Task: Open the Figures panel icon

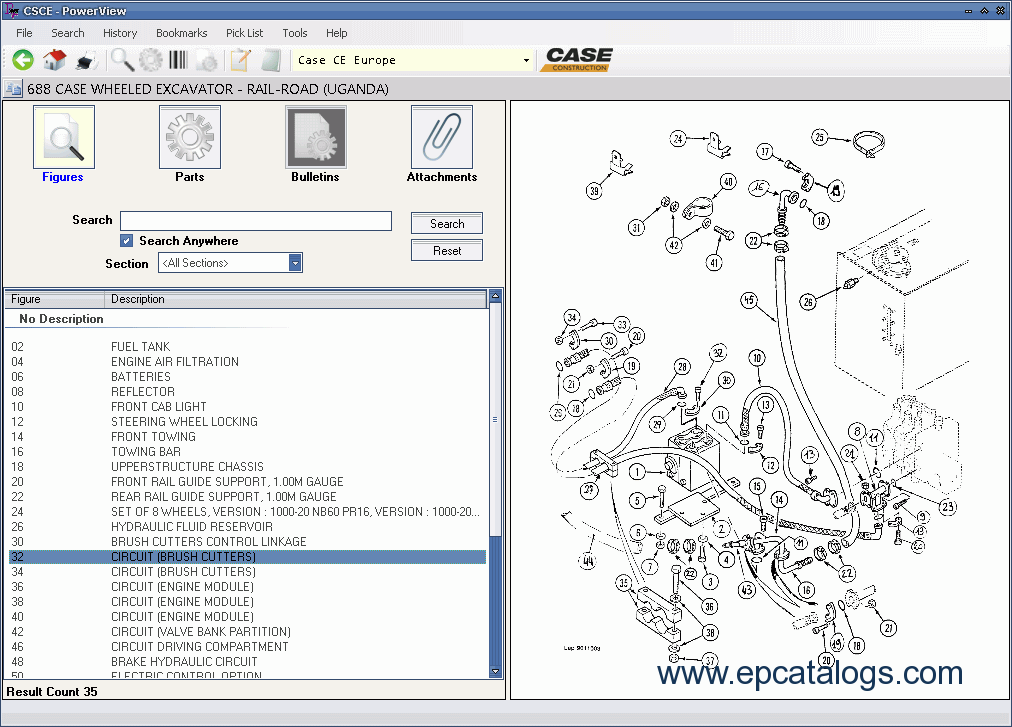Action: tap(63, 138)
